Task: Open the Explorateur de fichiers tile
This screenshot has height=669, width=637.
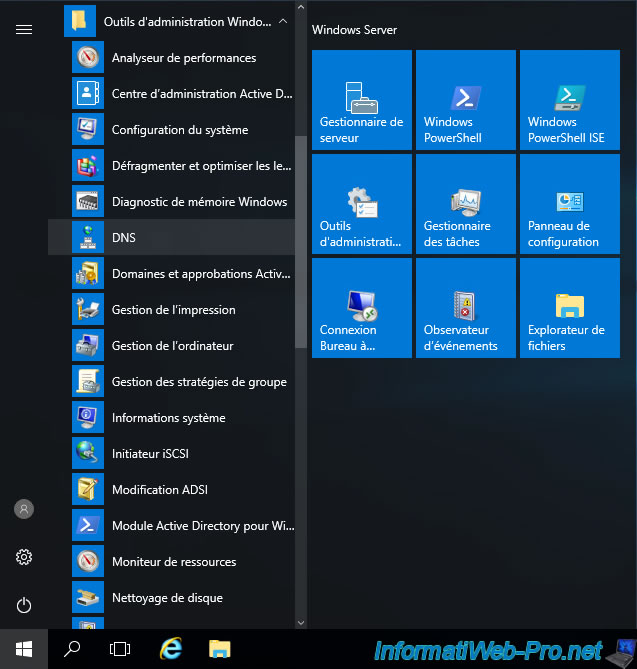Action: 570,308
